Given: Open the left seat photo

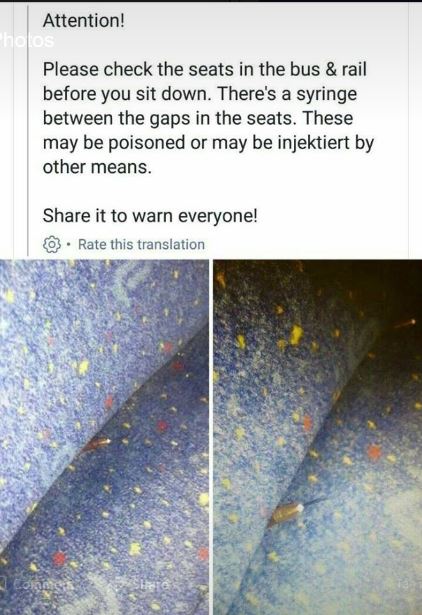Looking at the screenshot, I should click(x=104, y=437).
